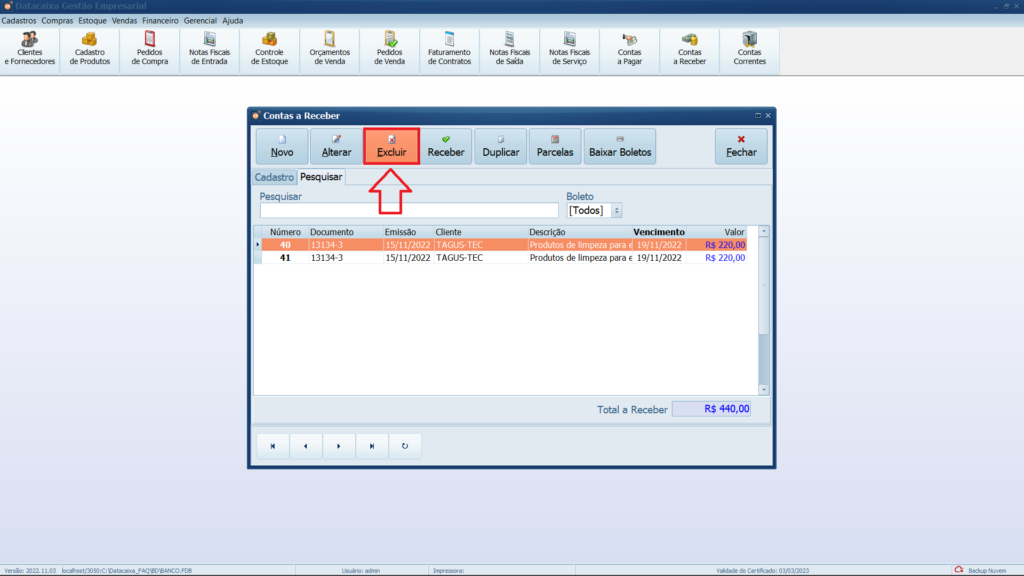This screenshot has width=1024, height=576.
Task: Expand the Boleto dropdown filter
Action: tap(616, 211)
